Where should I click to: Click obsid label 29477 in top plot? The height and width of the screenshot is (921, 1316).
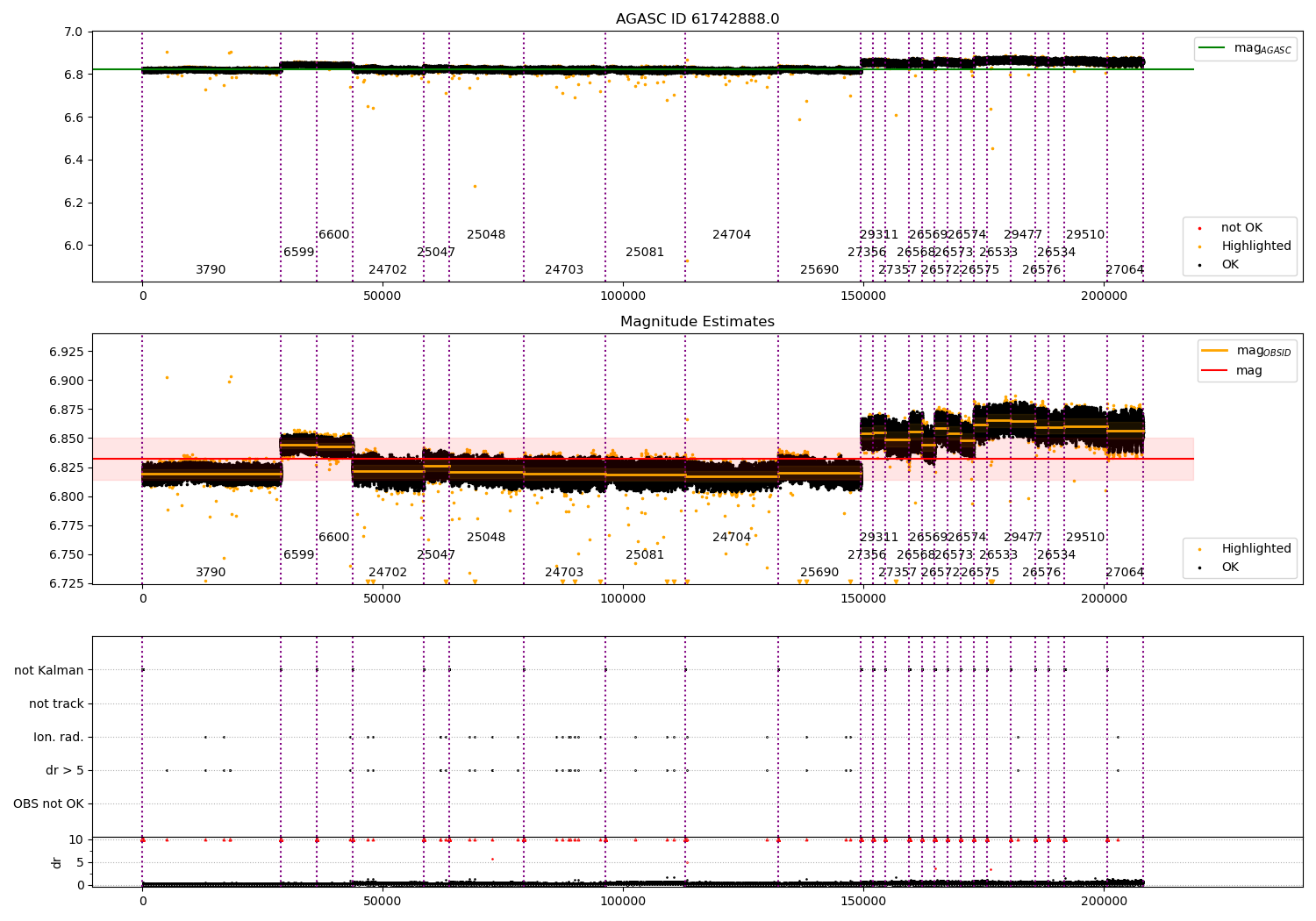(x=1023, y=235)
